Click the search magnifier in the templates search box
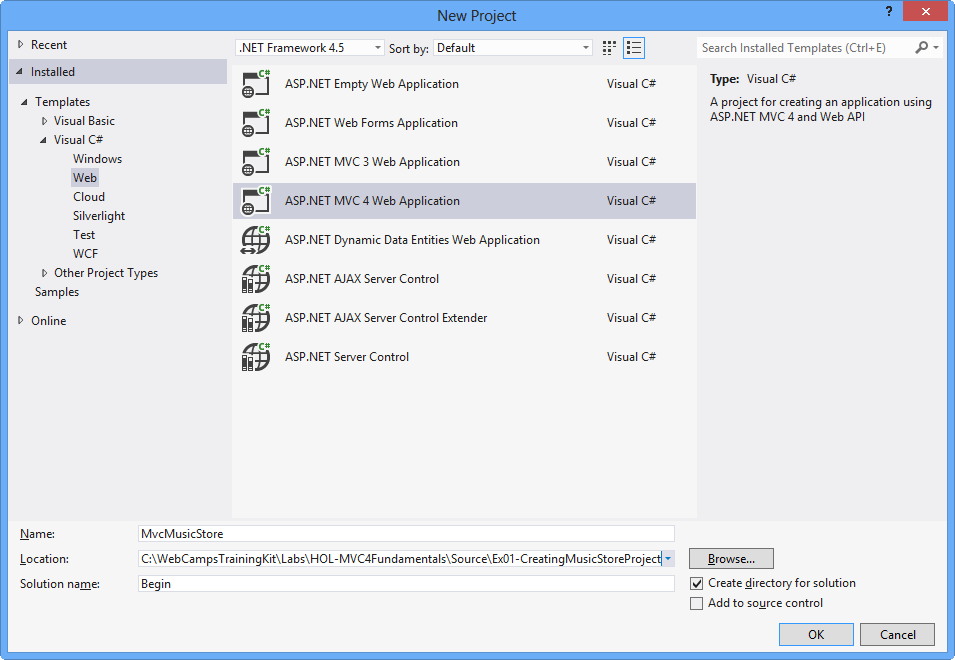Image resolution: width=955 pixels, height=660 pixels. click(921, 47)
